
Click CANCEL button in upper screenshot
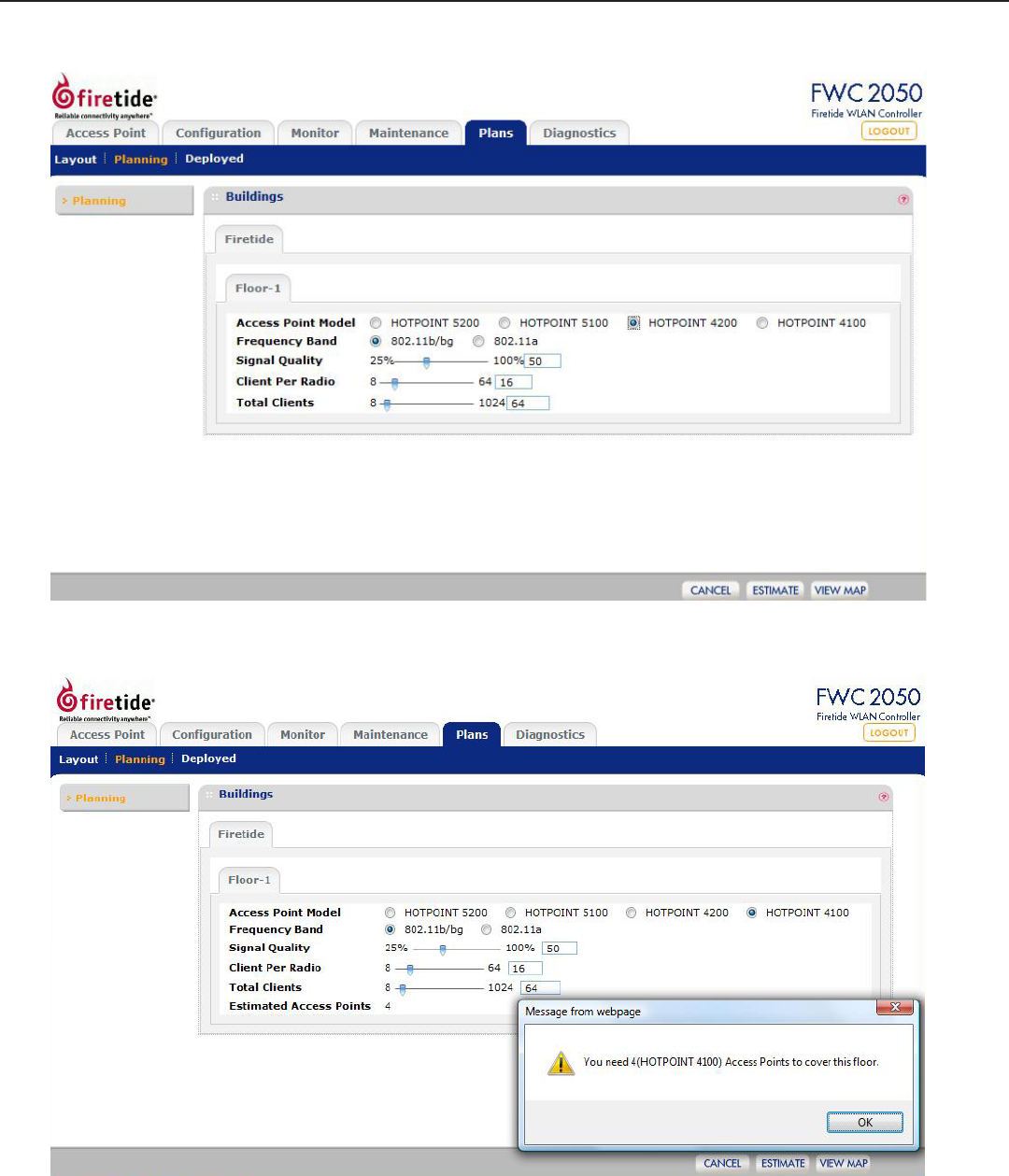point(711,590)
